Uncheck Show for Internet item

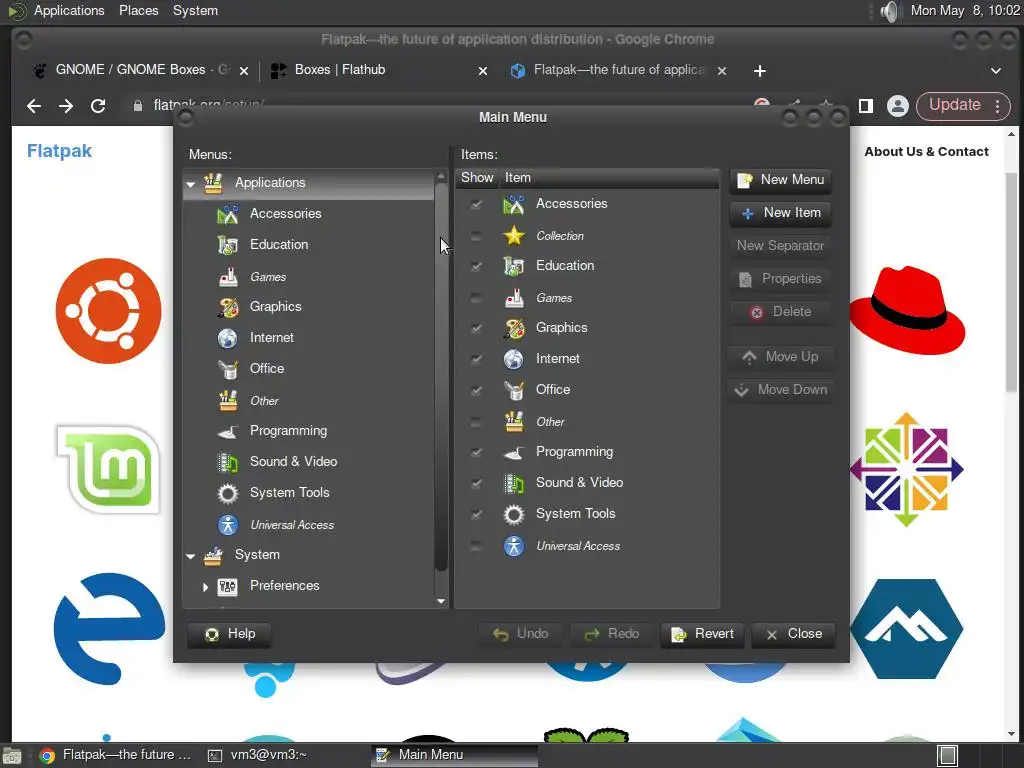pyautogui.click(x=476, y=359)
